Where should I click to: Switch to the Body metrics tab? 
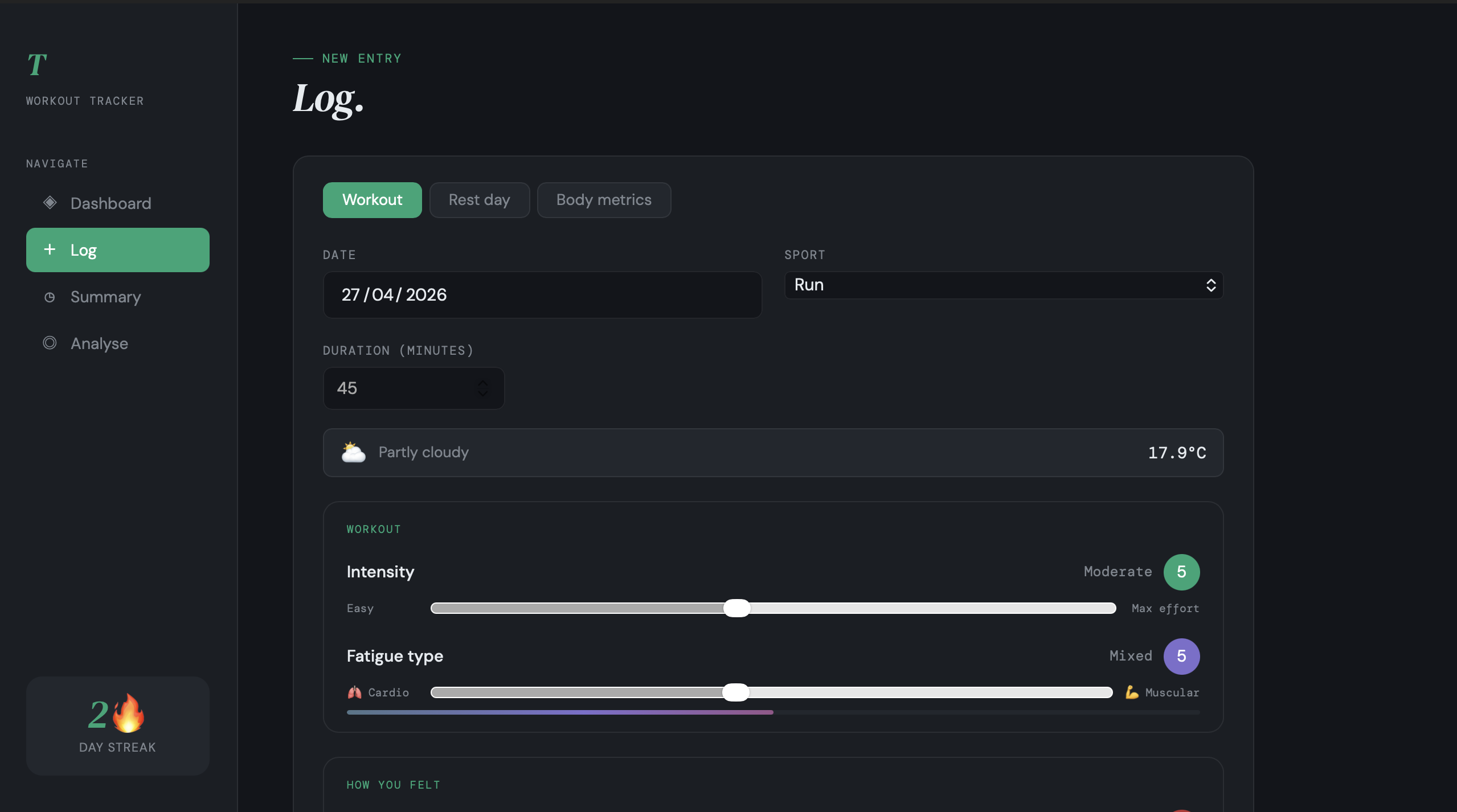pyautogui.click(x=604, y=200)
